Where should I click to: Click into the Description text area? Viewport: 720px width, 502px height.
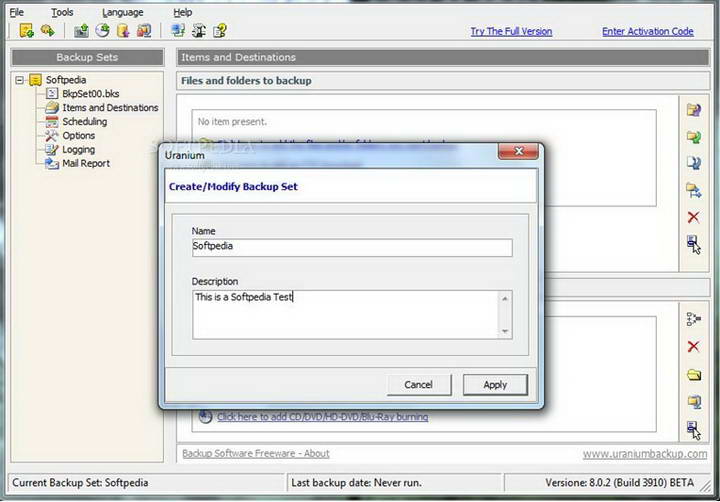(x=345, y=315)
